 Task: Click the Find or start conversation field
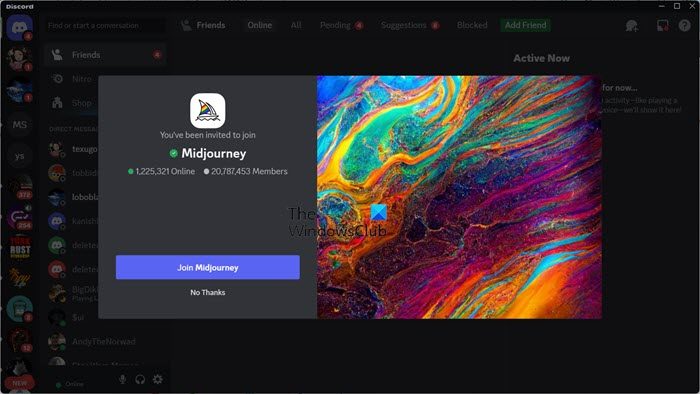(105, 25)
